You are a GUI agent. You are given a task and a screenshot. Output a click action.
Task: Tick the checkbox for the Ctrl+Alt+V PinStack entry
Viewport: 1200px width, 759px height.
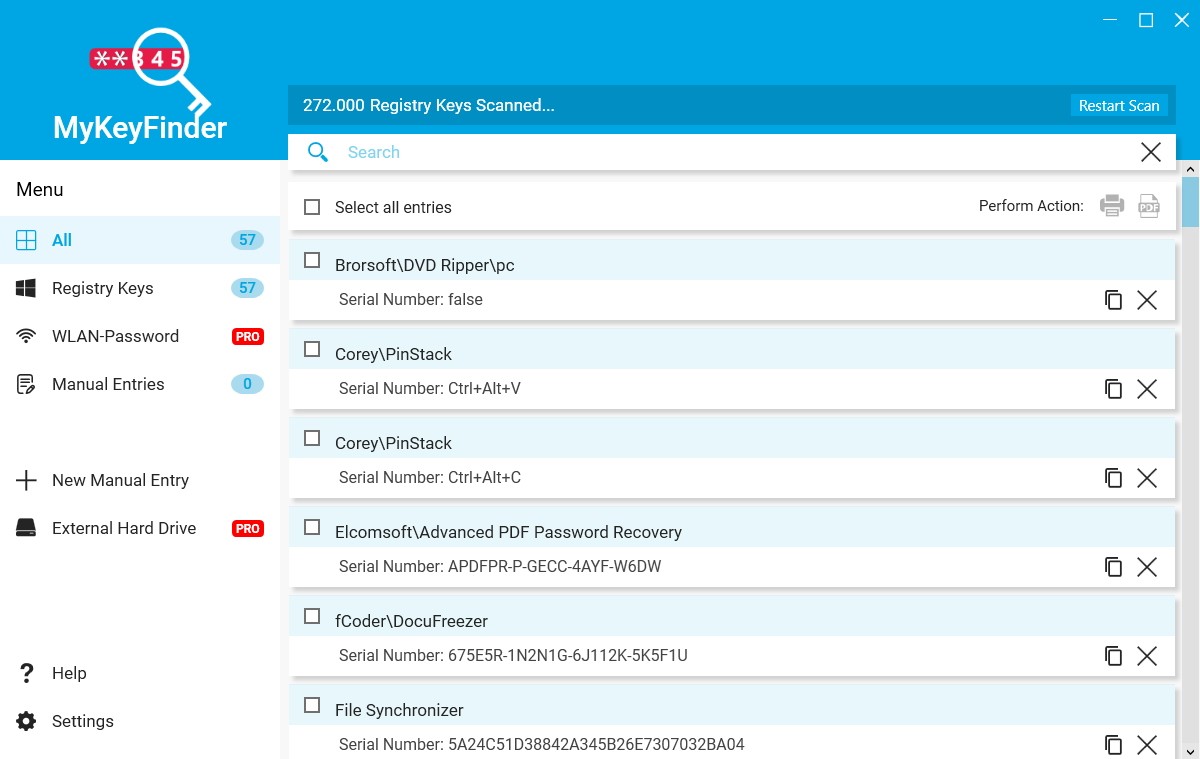click(x=312, y=349)
